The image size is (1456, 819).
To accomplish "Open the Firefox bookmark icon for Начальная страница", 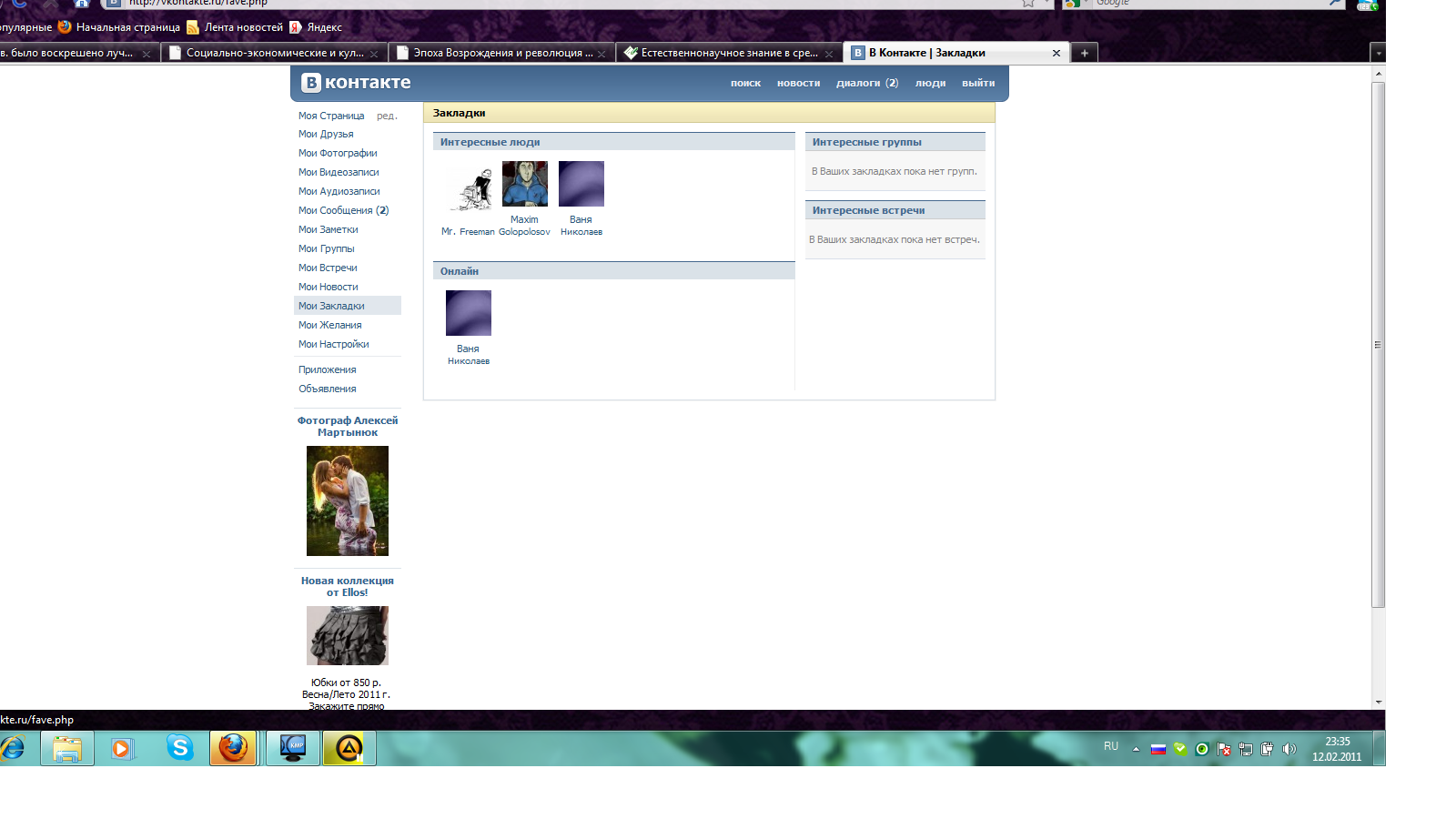I will [x=65, y=27].
